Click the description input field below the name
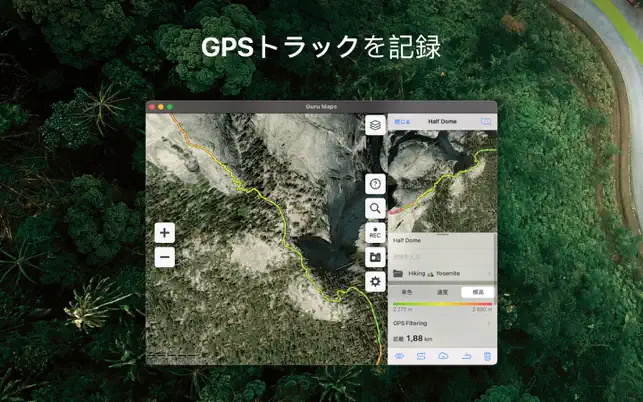This screenshot has width=643, height=402. (442, 257)
